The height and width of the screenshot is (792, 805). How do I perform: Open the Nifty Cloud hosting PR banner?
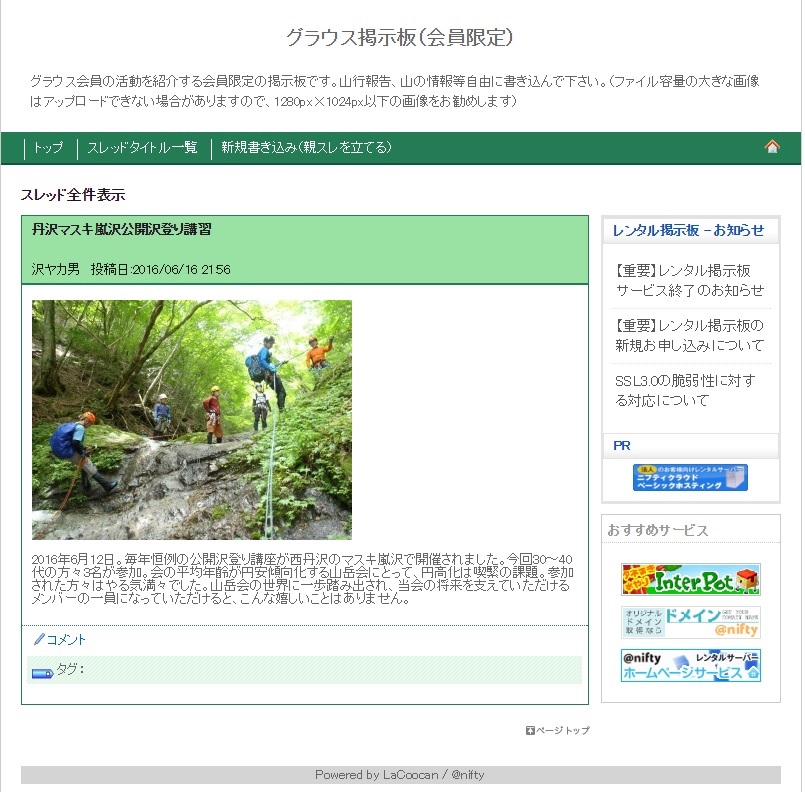click(x=690, y=477)
